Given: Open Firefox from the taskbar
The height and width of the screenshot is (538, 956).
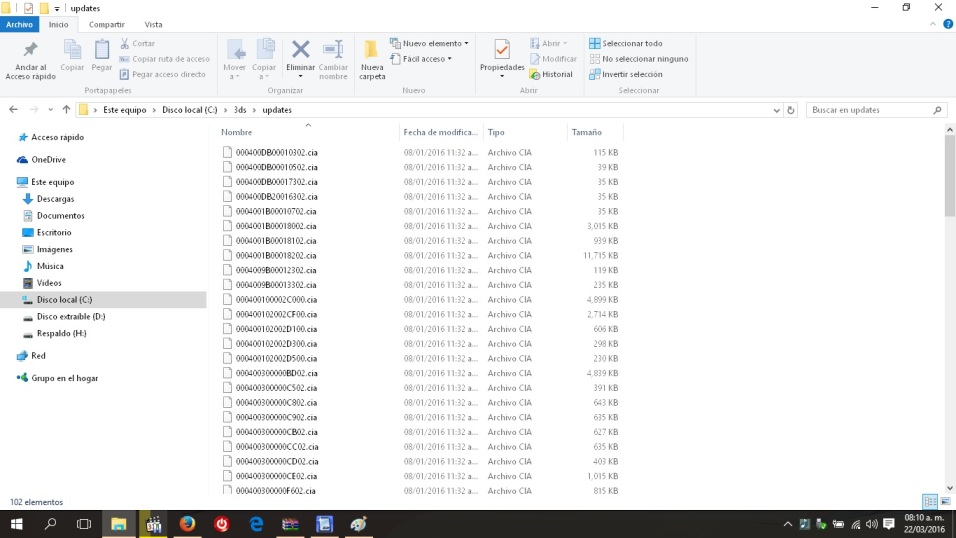Looking at the screenshot, I should coord(187,524).
